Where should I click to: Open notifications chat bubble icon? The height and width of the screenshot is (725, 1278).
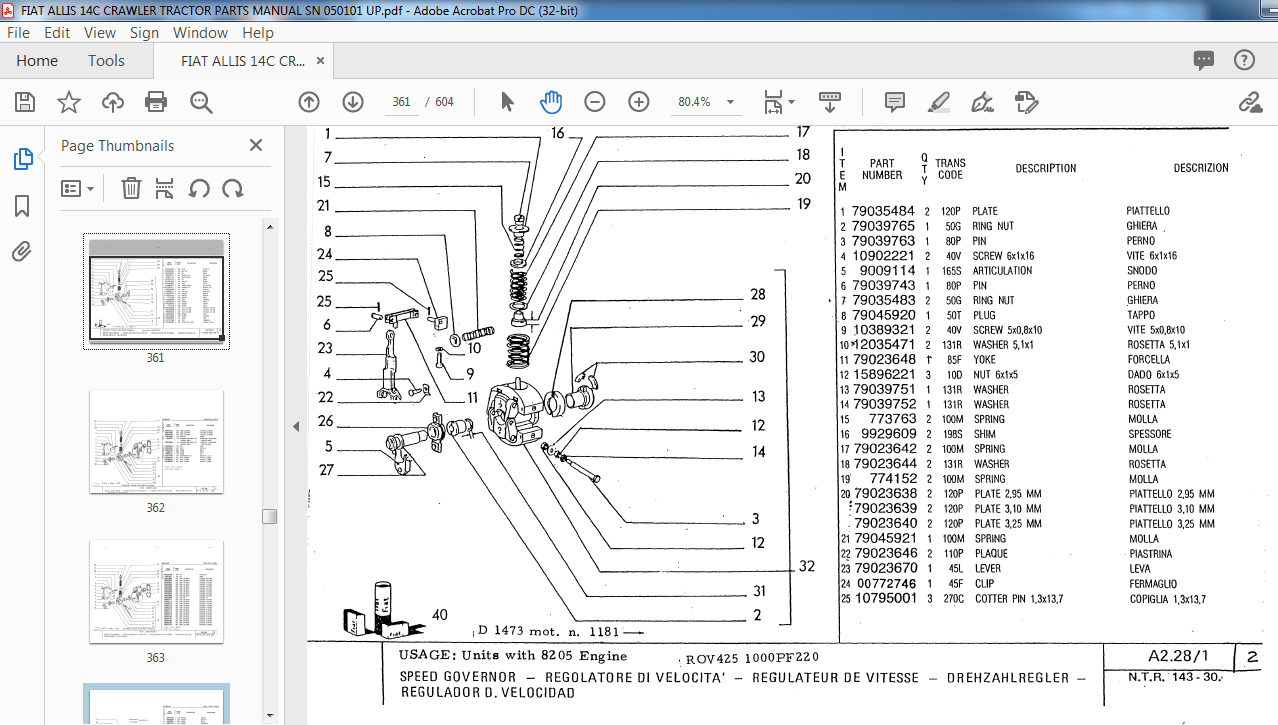pyautogui.click(x=1204, y=60)
